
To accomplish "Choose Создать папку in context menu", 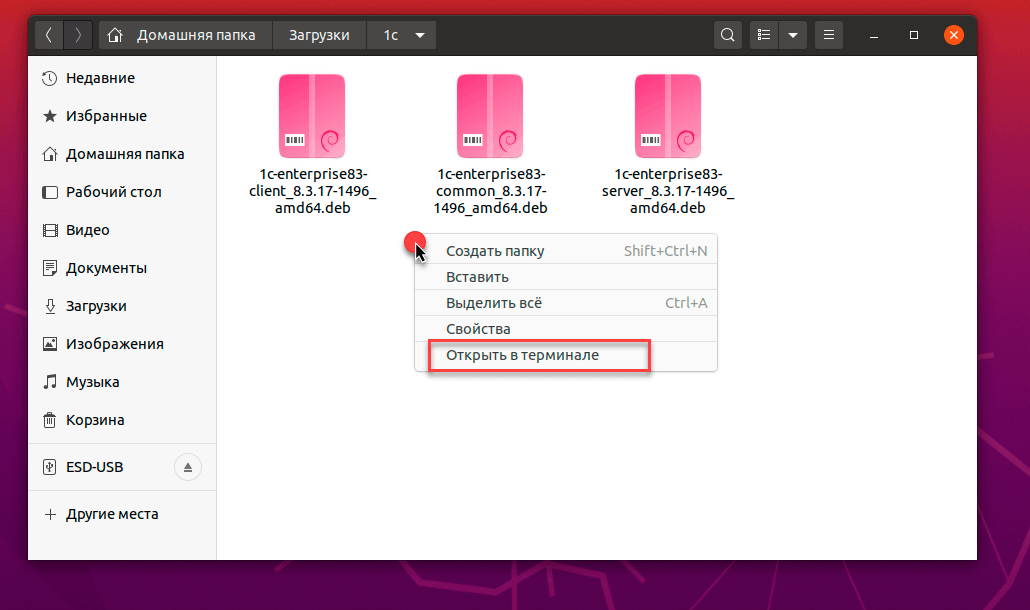I will pos(566,251).
